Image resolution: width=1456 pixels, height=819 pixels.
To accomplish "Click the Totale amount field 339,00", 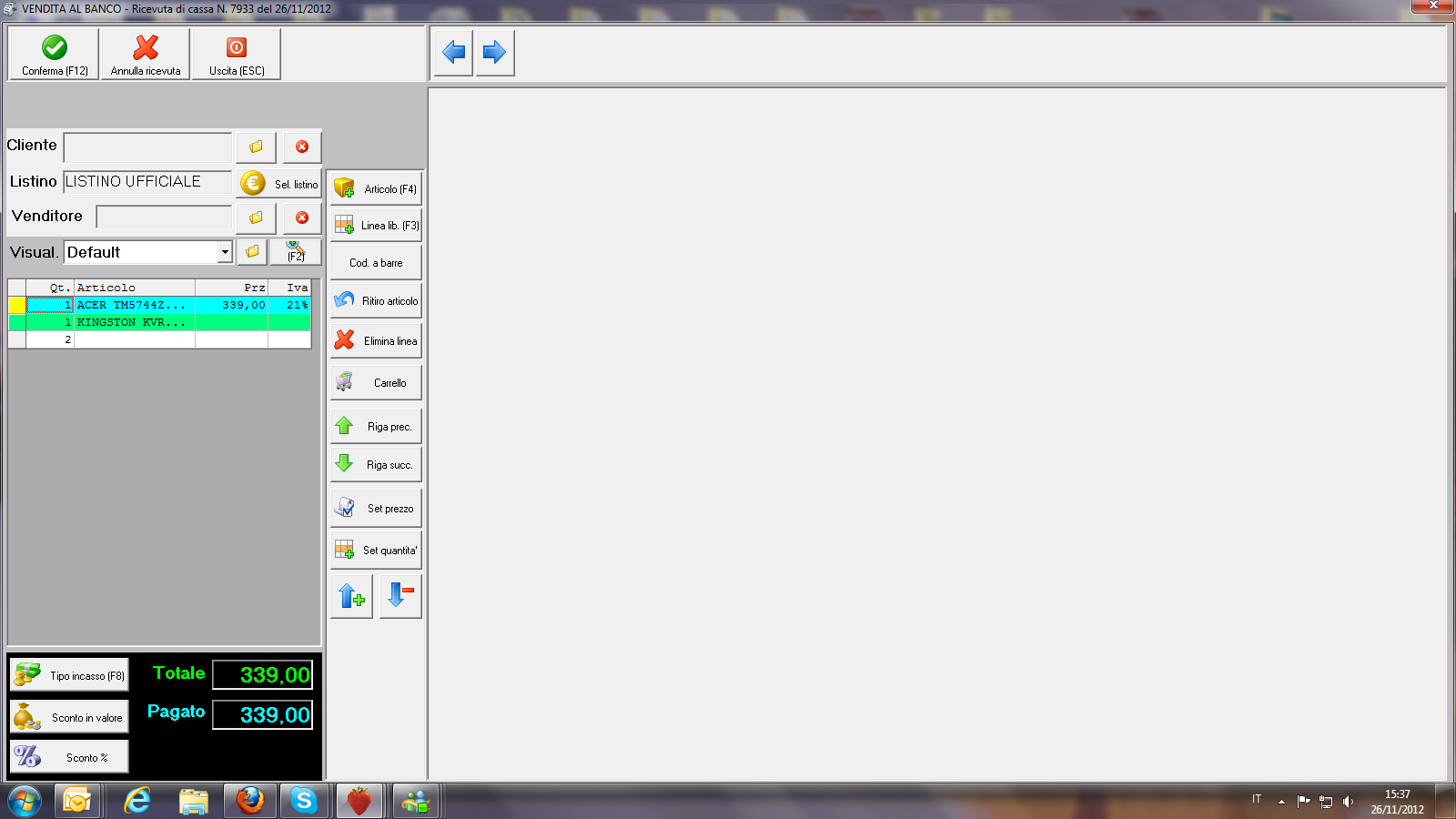I will (x=263, y=674).
